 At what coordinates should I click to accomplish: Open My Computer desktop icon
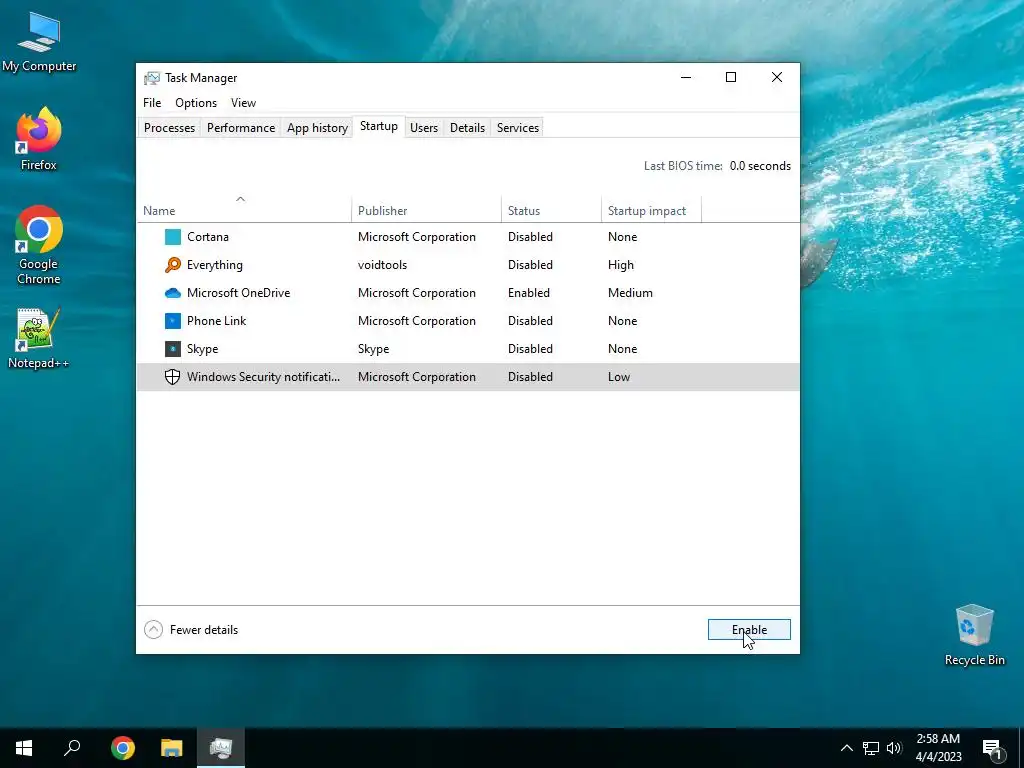click(39, 42)
